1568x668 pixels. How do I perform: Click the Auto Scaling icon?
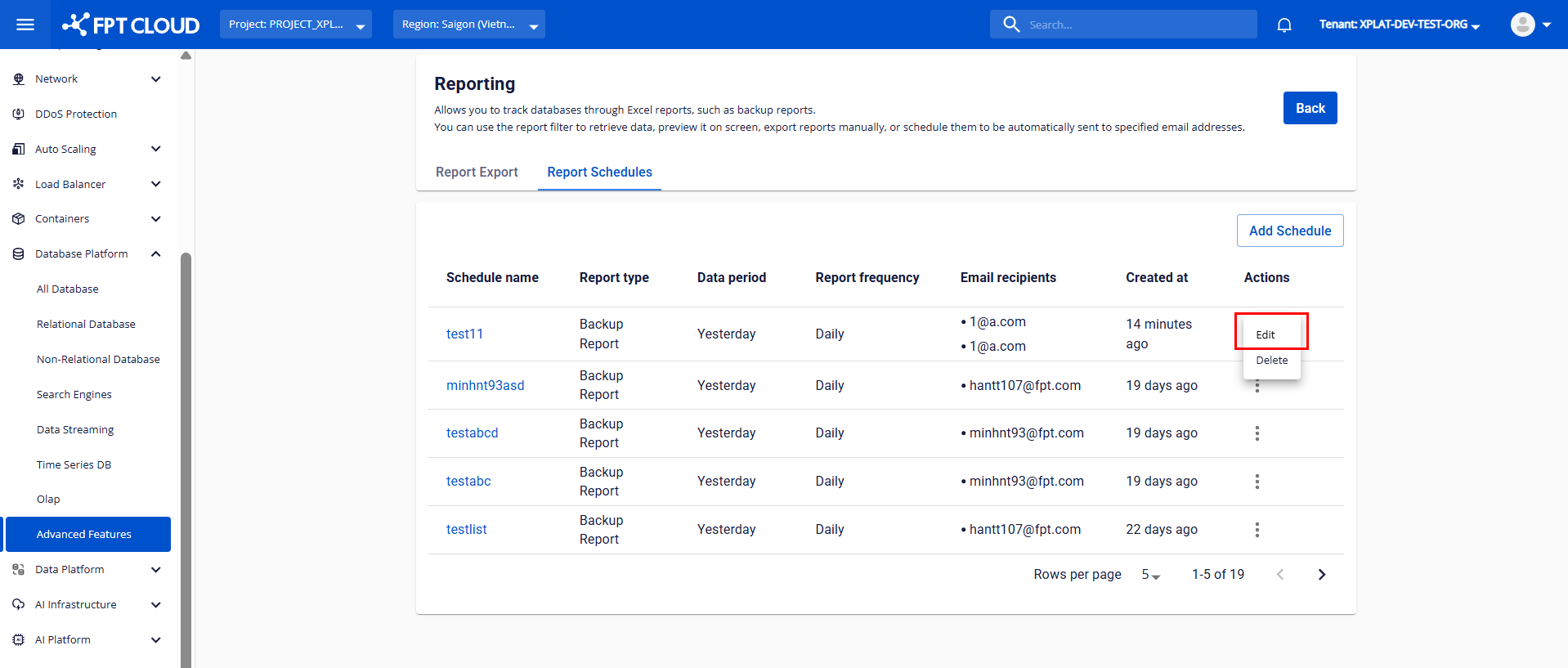click(19, 150)
